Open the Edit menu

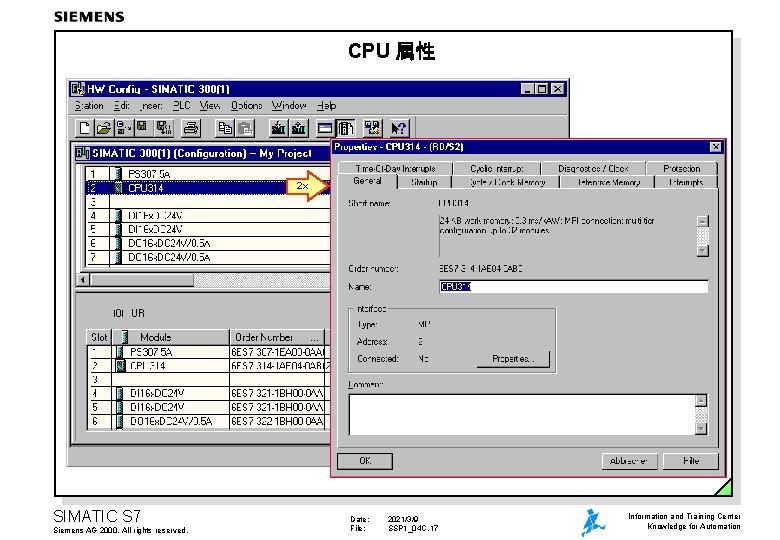[121, 105]
